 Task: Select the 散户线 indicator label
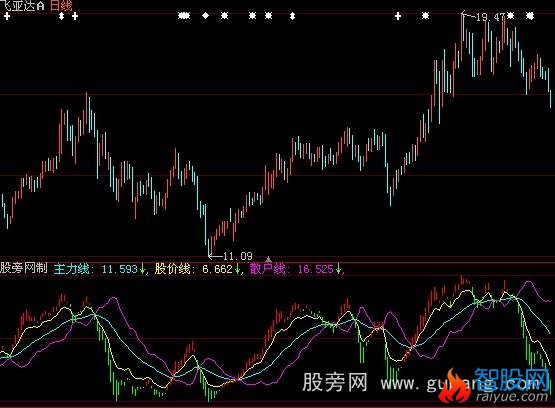(267, 269)
